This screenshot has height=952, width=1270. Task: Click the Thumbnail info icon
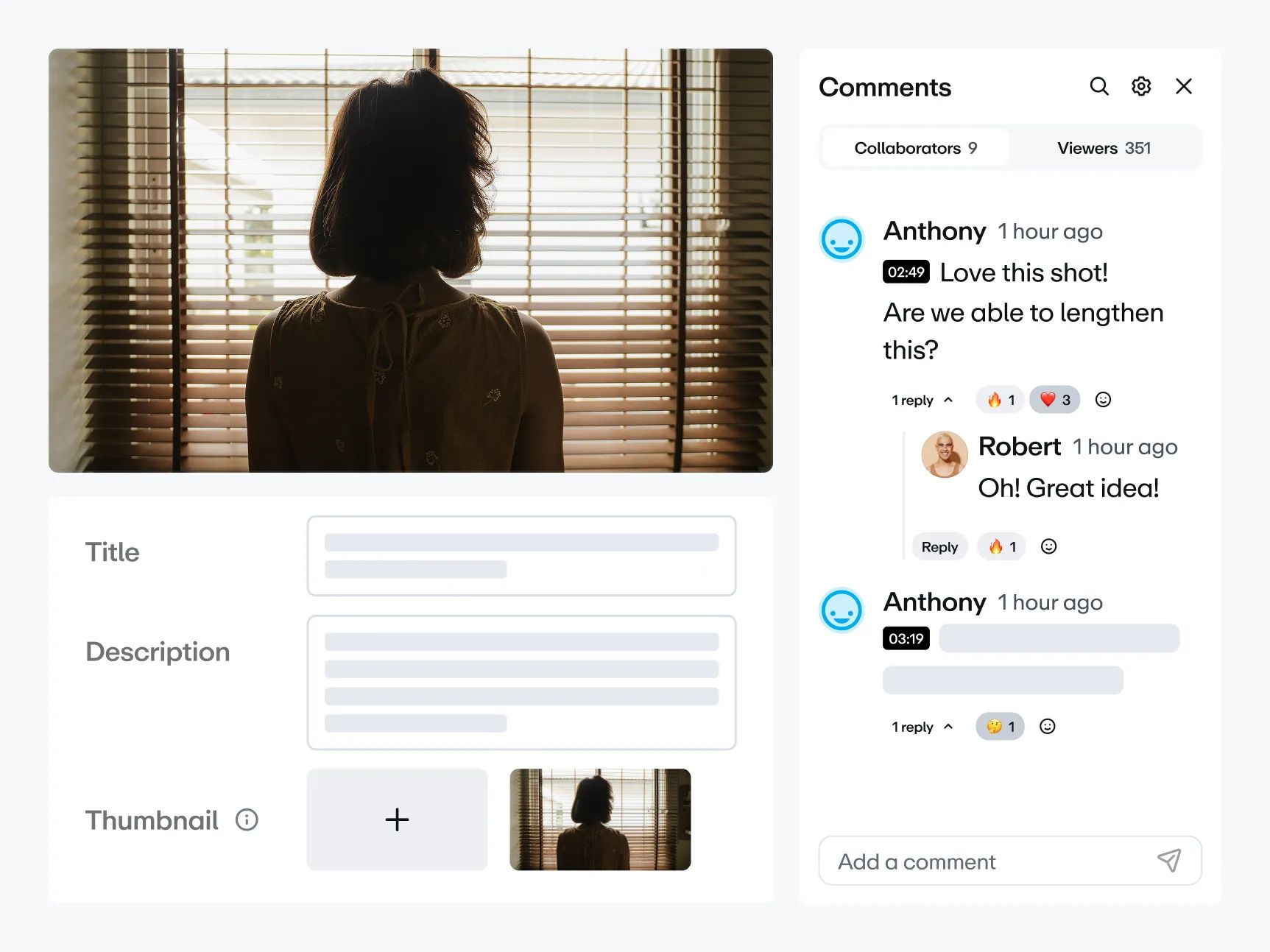(x=247, y=819)
